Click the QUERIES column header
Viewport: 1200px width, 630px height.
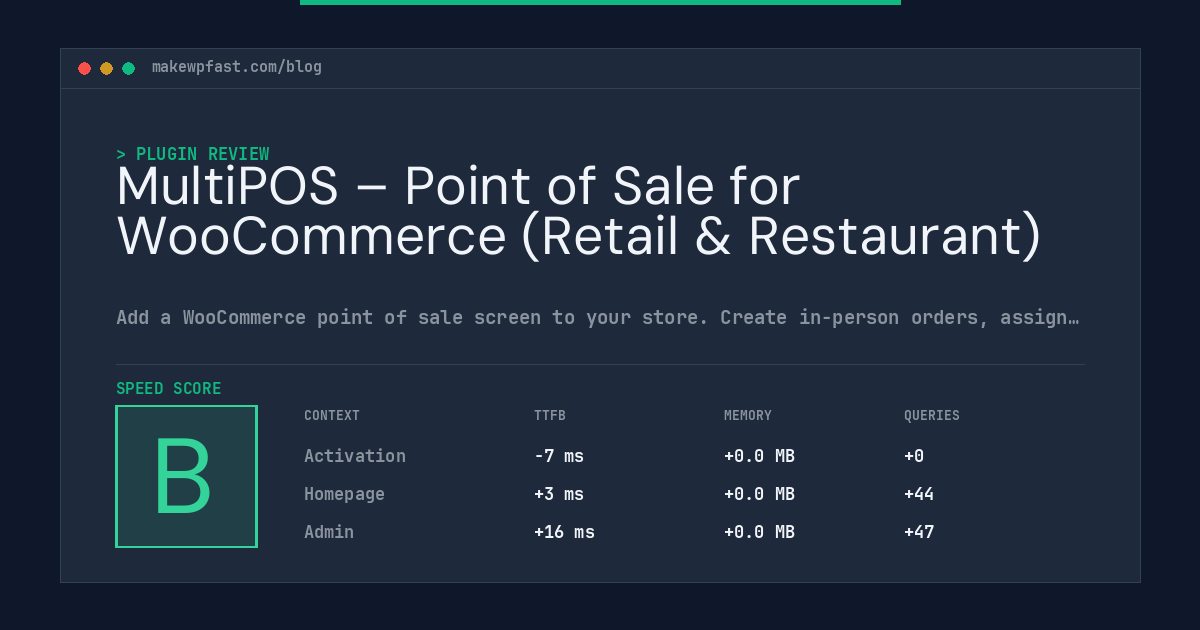point(932,416)
